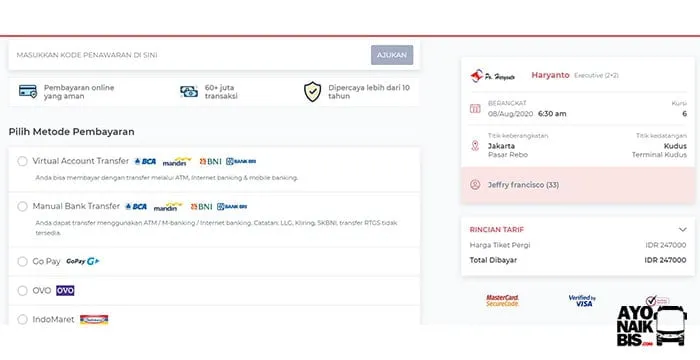Image resolution: width=700 pixels, height=360 pixels.
Task: Click the GoPay logo
Action: (x=83, y=261)
